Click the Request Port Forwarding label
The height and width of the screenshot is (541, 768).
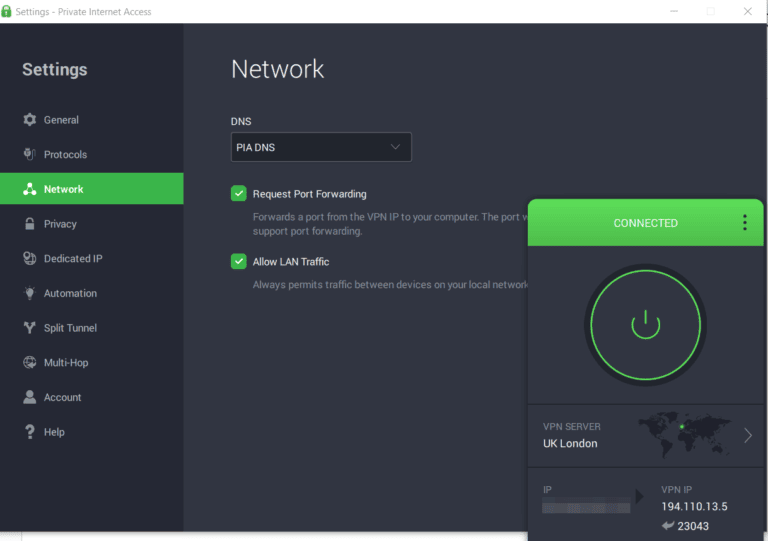(310, 194)
